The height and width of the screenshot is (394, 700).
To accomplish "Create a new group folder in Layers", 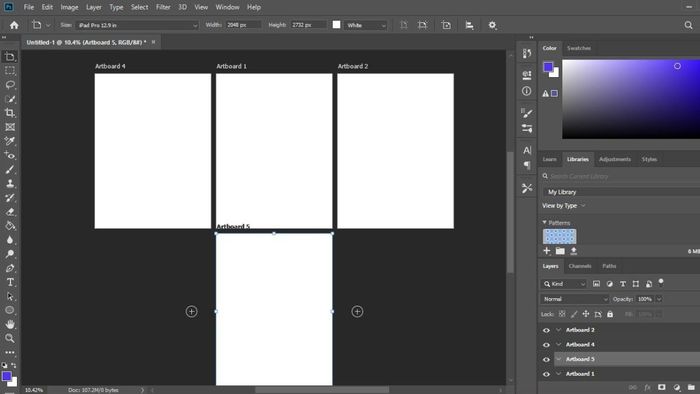I will 691,387.
